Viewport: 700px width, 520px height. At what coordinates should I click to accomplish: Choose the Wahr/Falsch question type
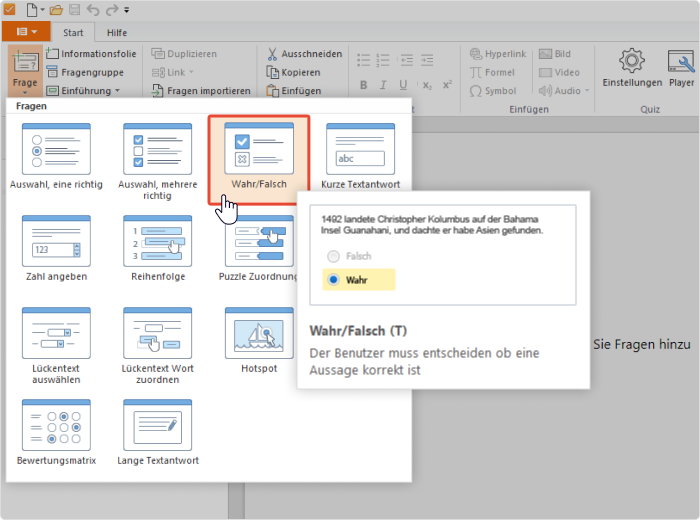pyautogui.click(x=259, y=160)
